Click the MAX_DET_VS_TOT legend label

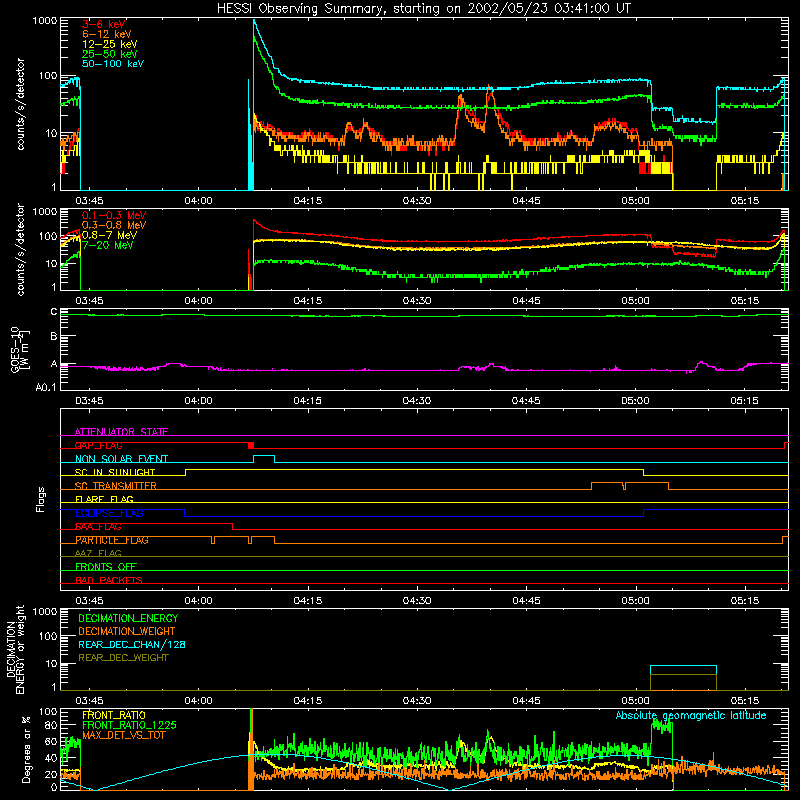(x=123, y=735)
